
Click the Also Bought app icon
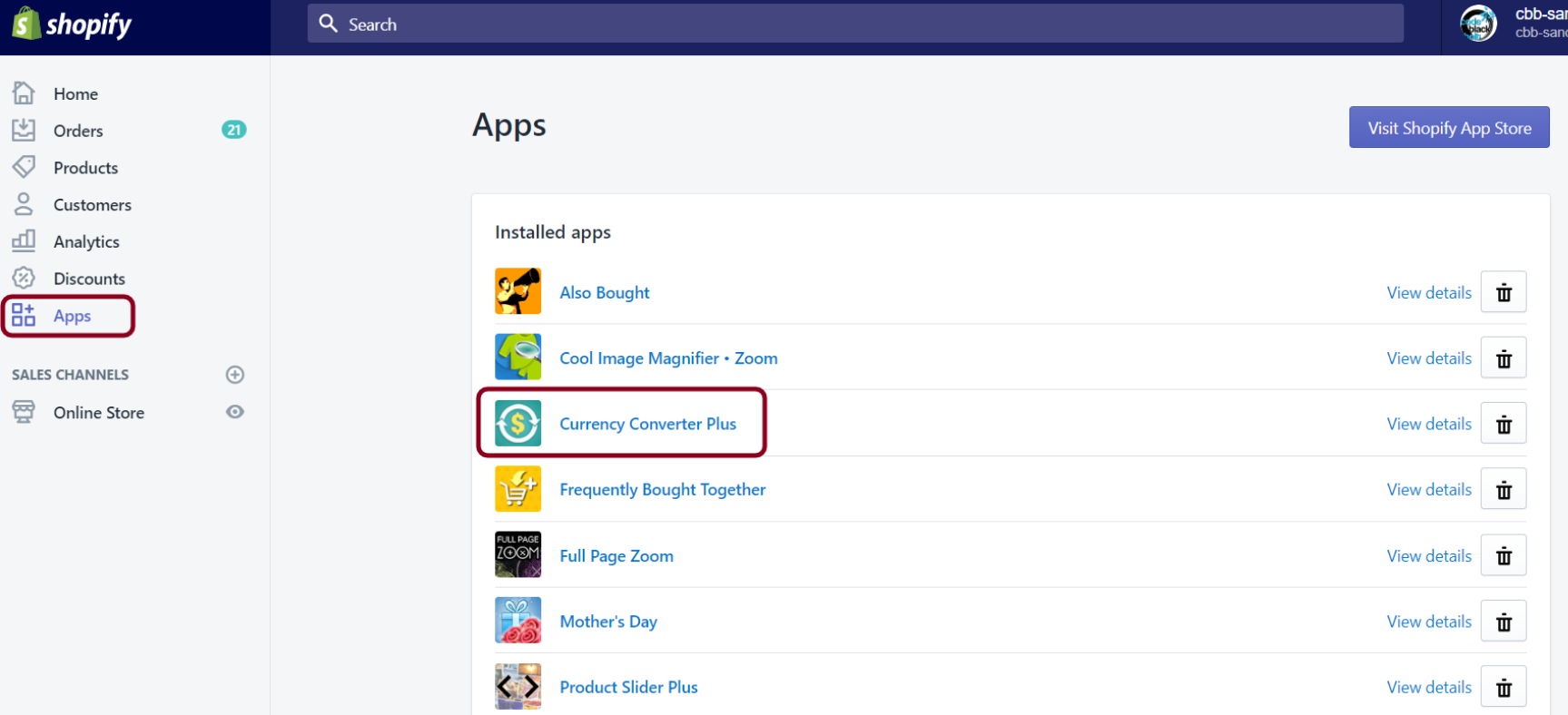(518, 291)
